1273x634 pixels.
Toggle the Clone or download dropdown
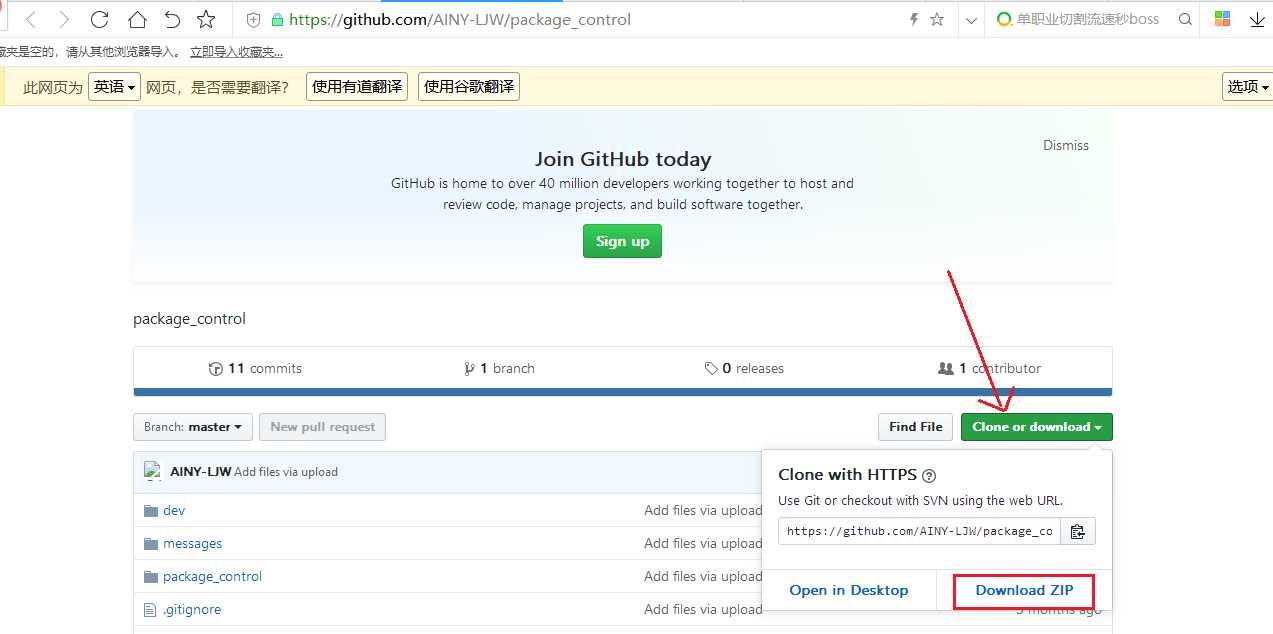pos(1036,427)
